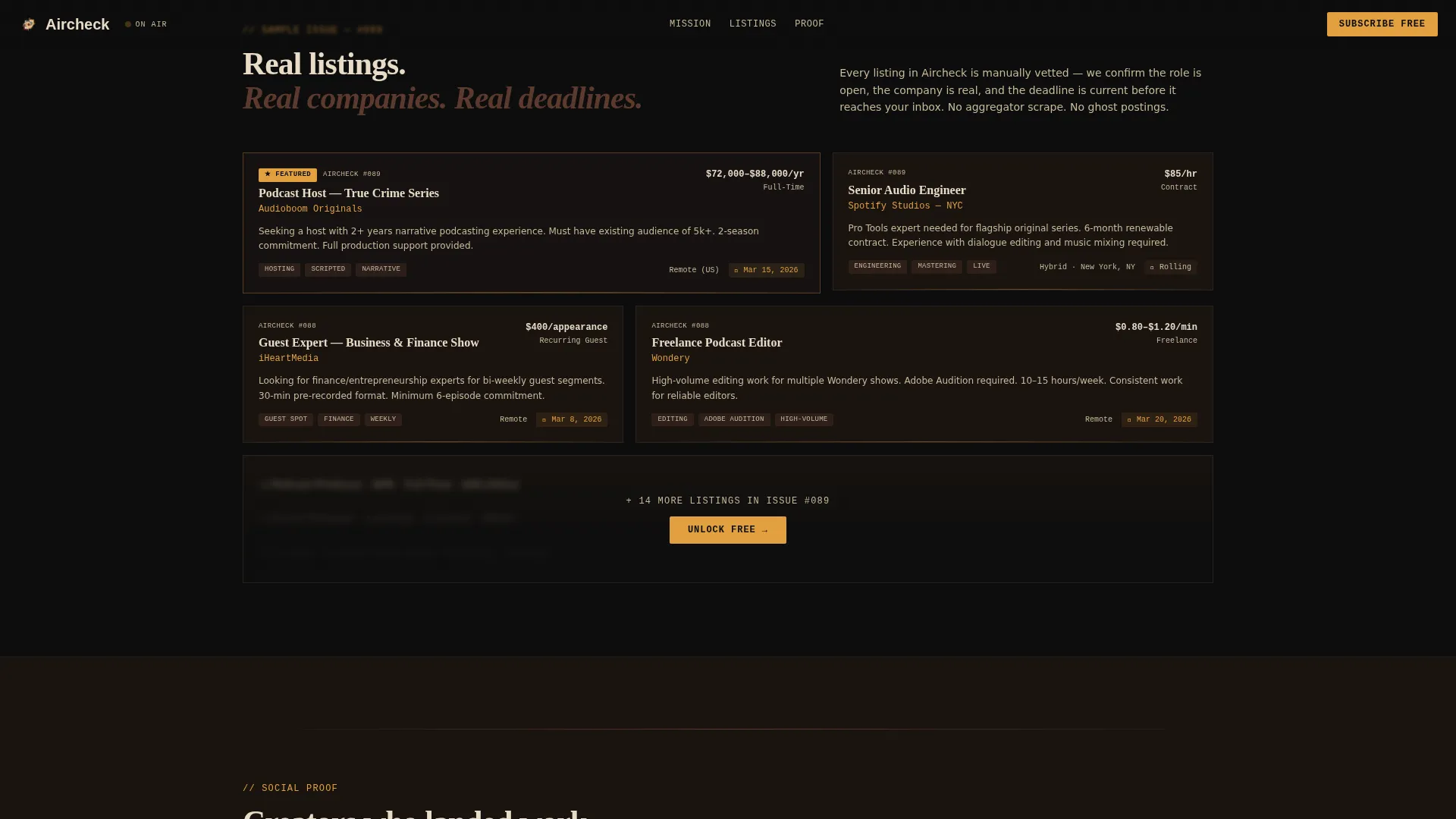1456x819 pixels.
Task: Click 'Freelance' job type label
Action: [1176, 341]
